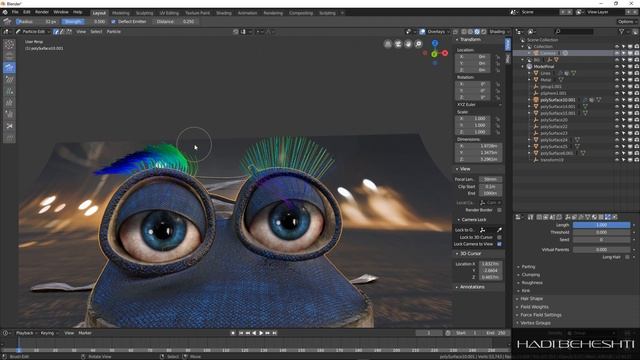640x360 pixels.
Task: Click the polySurface10.001 mesh icon in outliner
Action: (536, 100)
